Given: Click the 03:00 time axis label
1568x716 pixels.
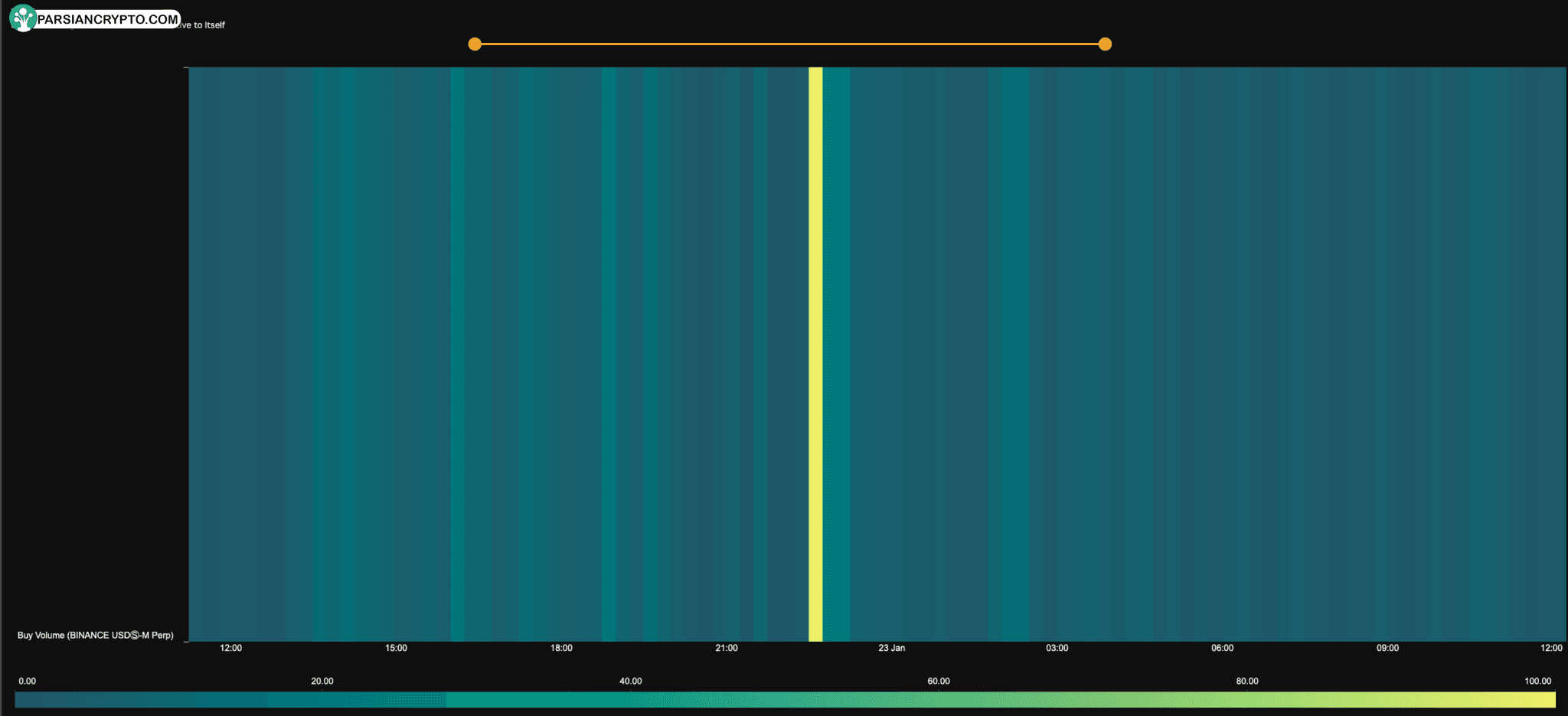Looking at the screenshot, I should [1057, 649].
